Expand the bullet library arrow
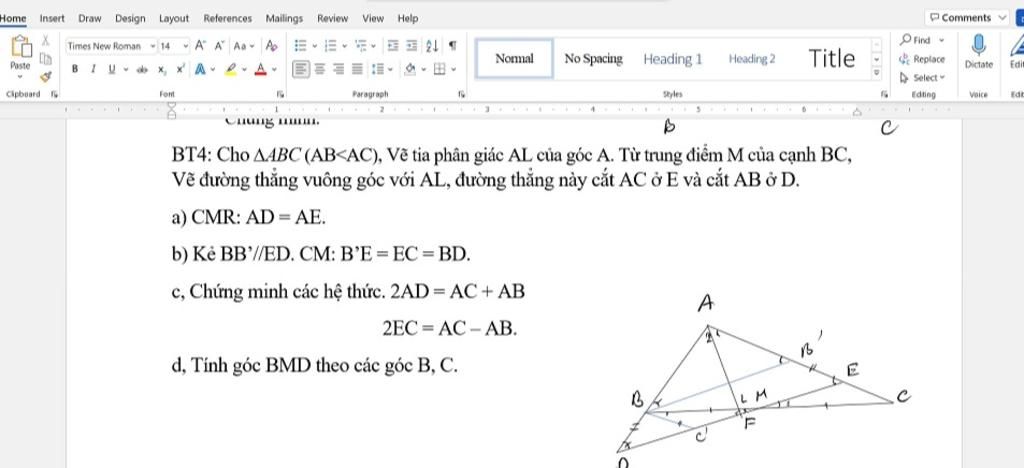 pyautogui.click(x=314, y=46)
